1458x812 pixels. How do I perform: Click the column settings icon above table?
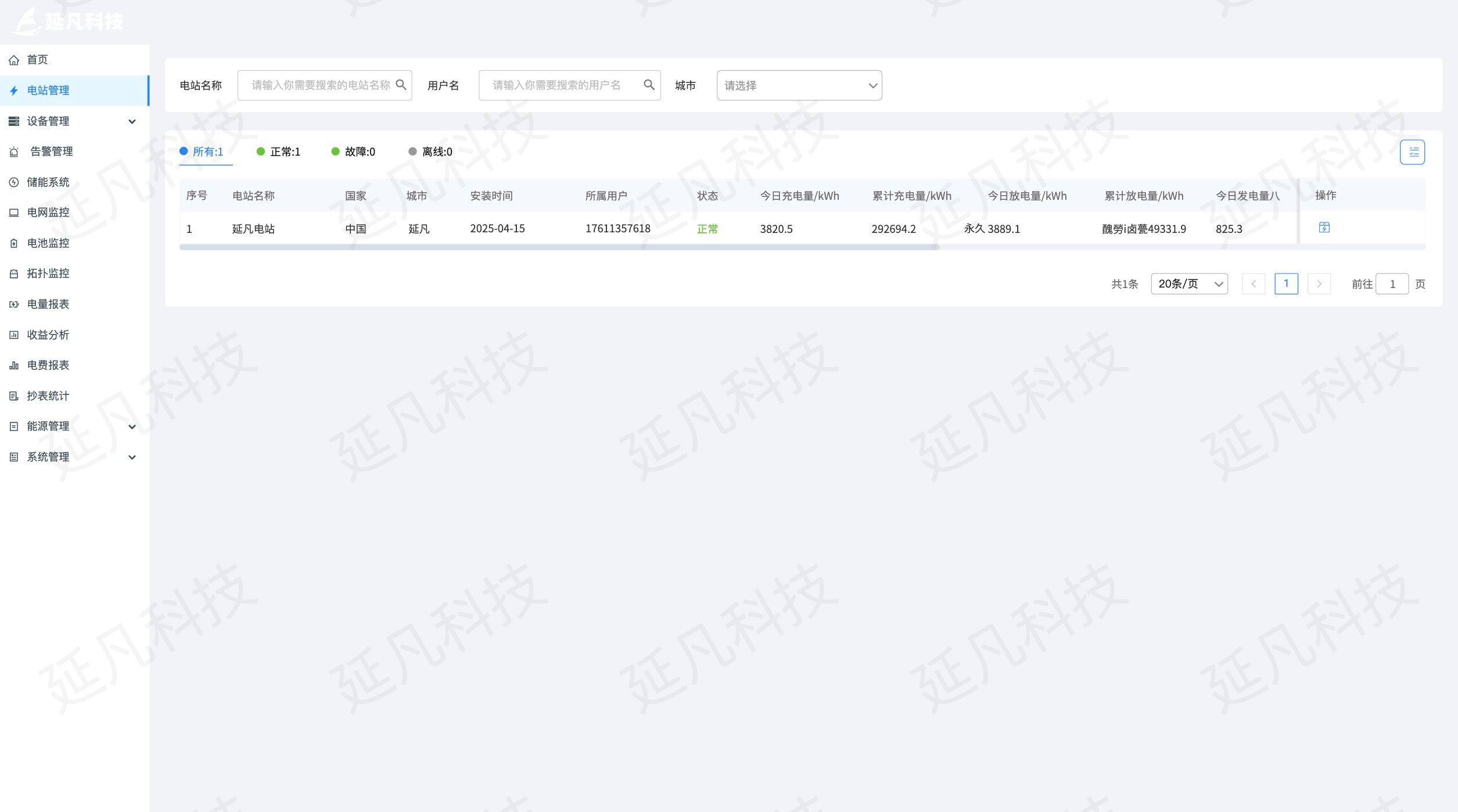1412,152
